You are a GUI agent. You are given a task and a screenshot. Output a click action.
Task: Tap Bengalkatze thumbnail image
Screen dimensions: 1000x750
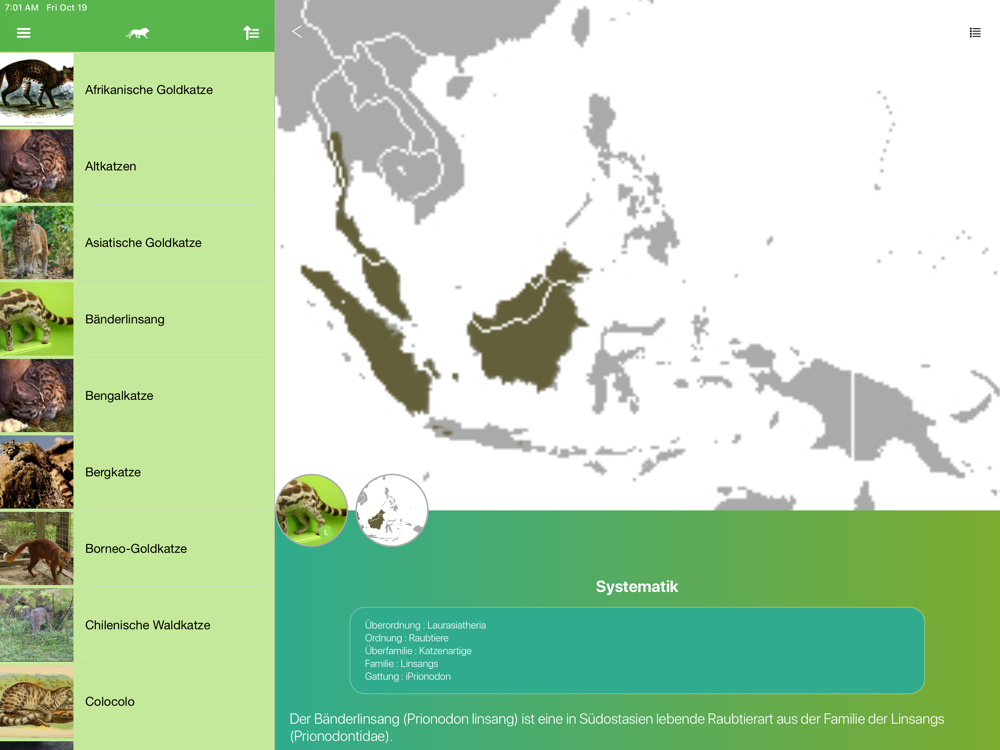click(x=36, y=395)
